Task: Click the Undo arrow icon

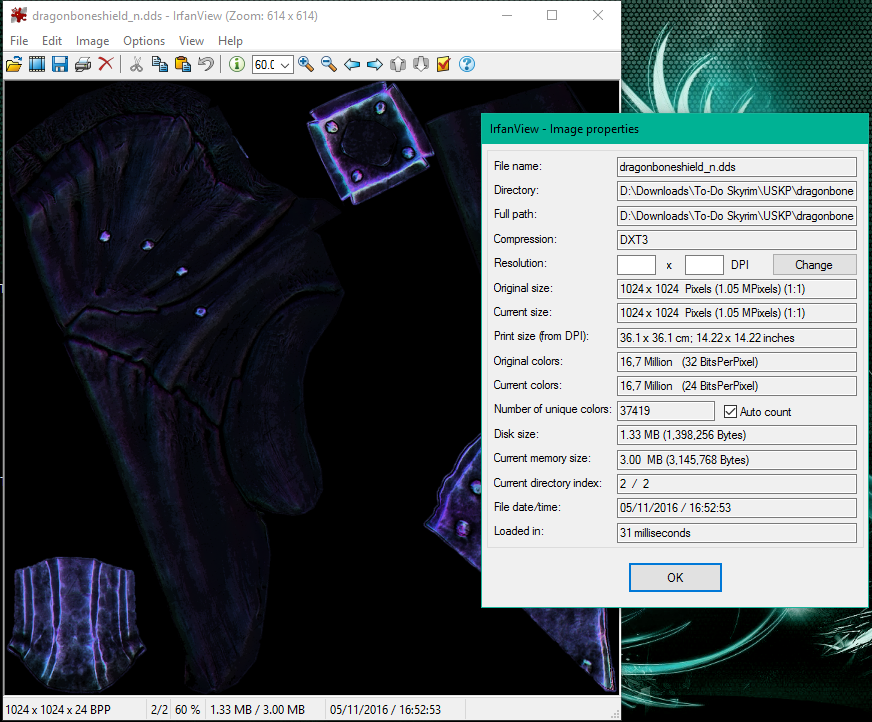Action: (x=206, y=65)
